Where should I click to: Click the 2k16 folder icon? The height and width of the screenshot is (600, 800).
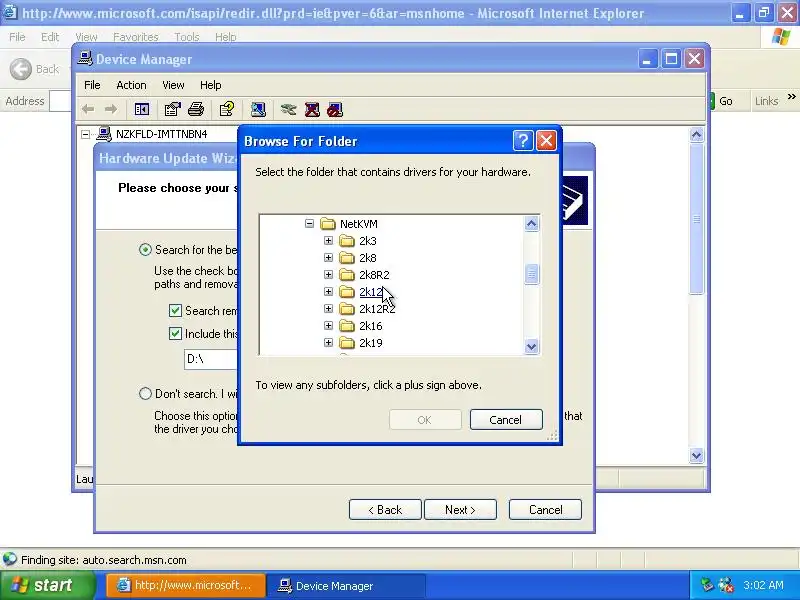pos(347,326)
